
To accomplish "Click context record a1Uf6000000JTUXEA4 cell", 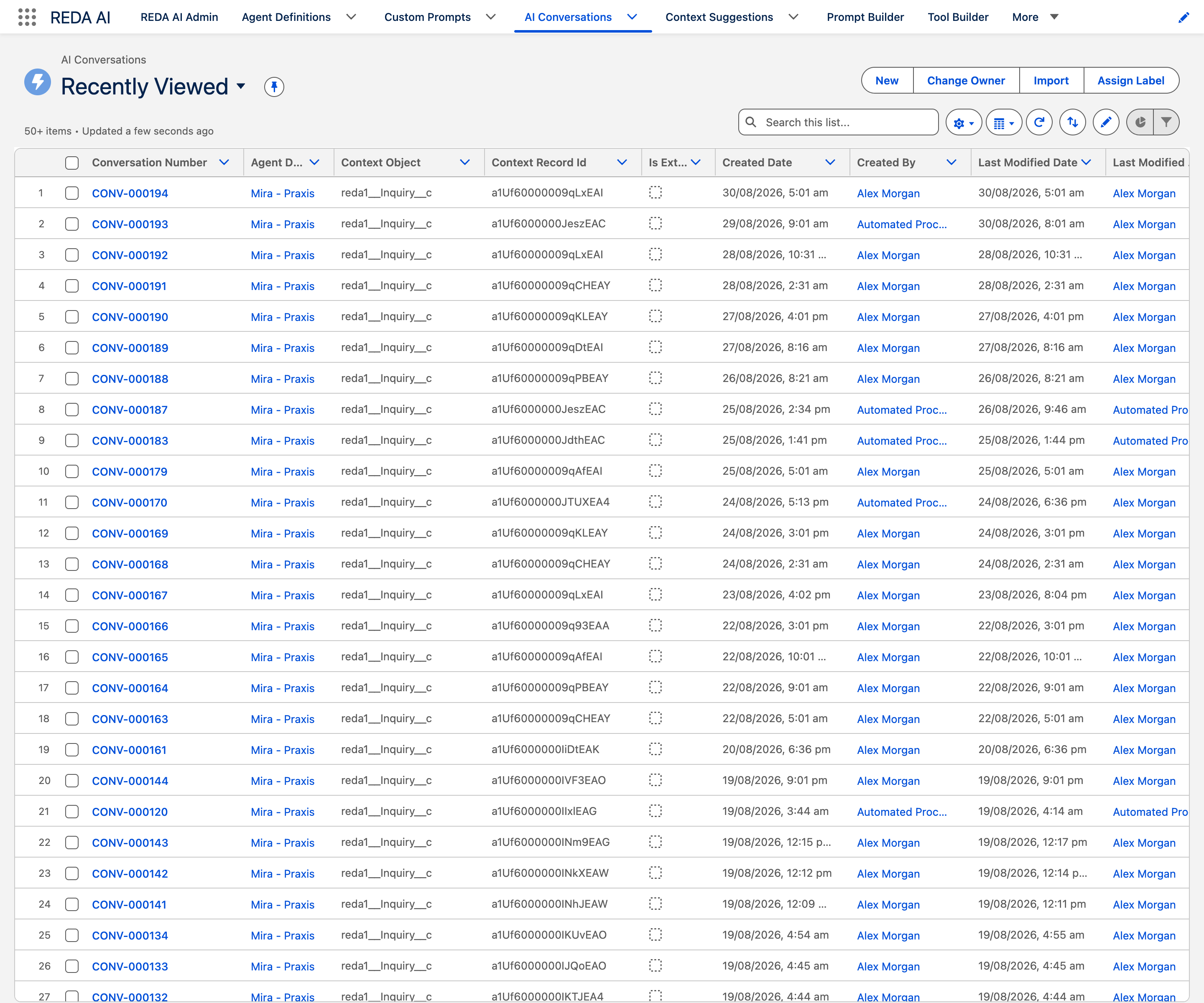I will pos(551,502).
